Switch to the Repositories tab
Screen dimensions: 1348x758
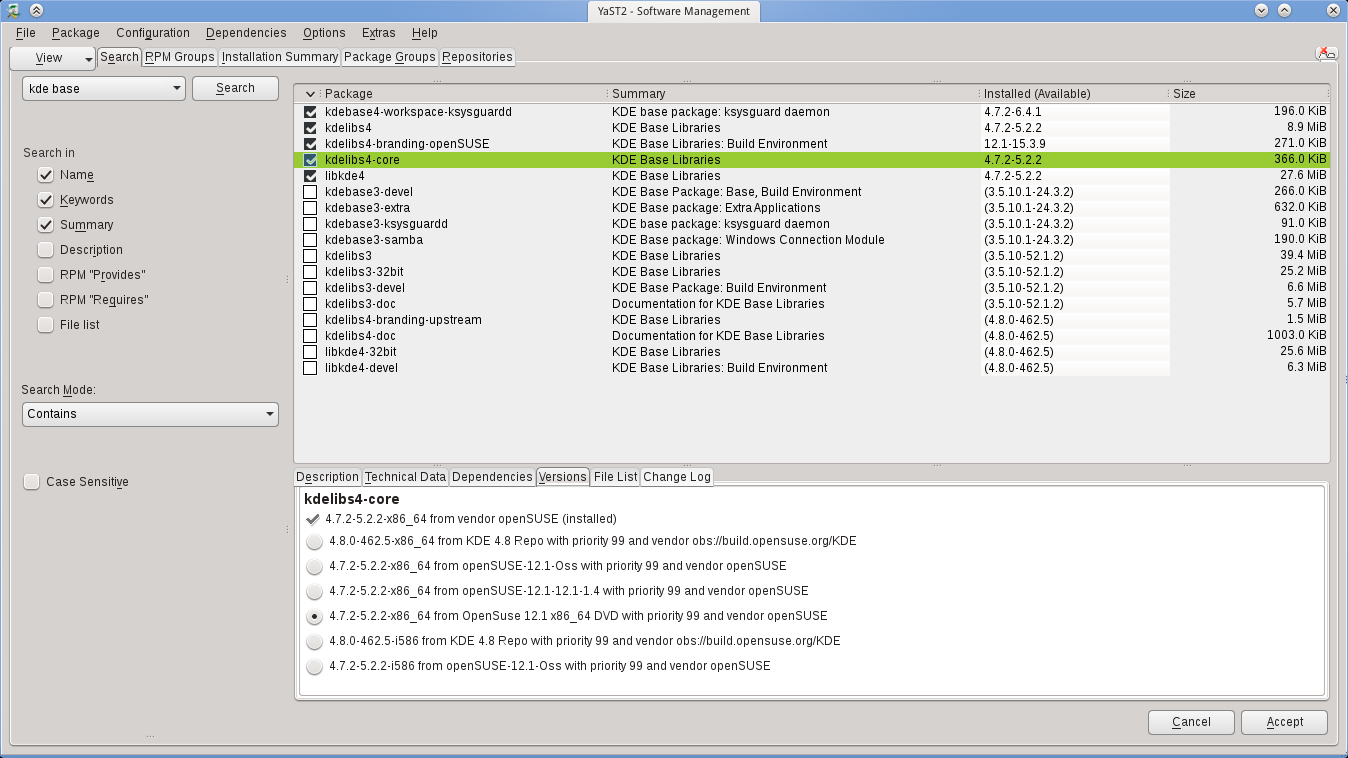click(x=477, y=57)
